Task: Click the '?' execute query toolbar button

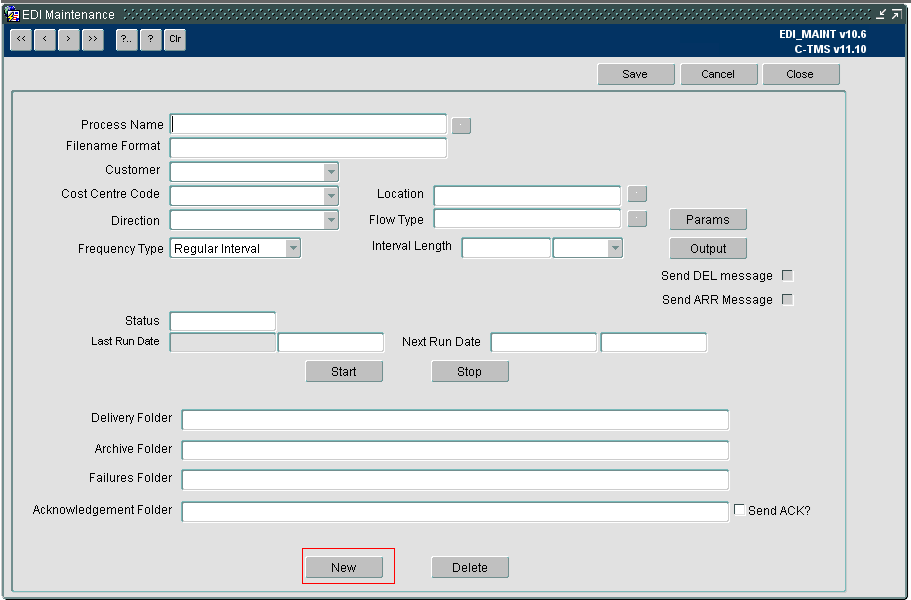Action: coord(150,39)
